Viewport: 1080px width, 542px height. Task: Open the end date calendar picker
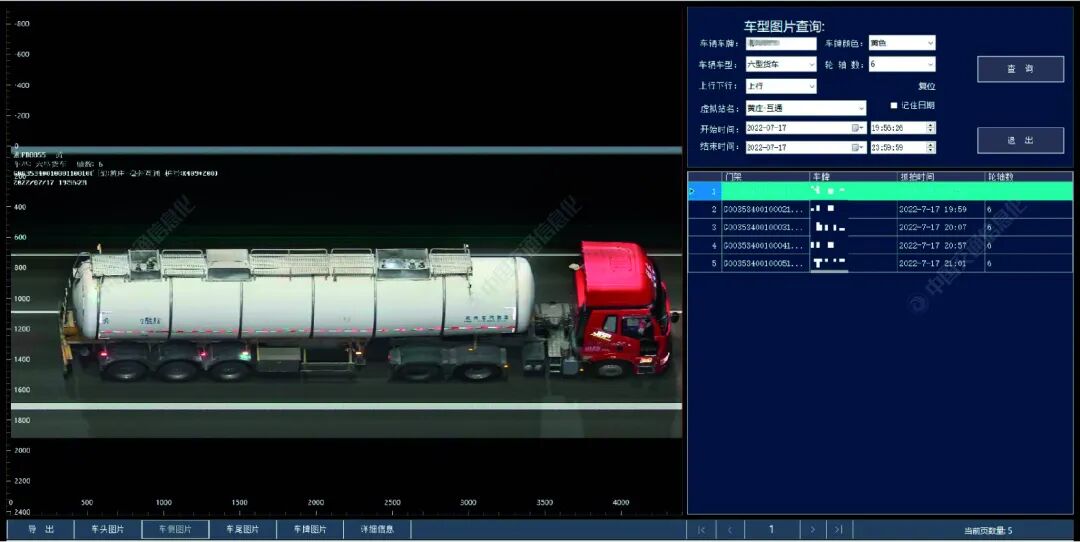[858, 147]
